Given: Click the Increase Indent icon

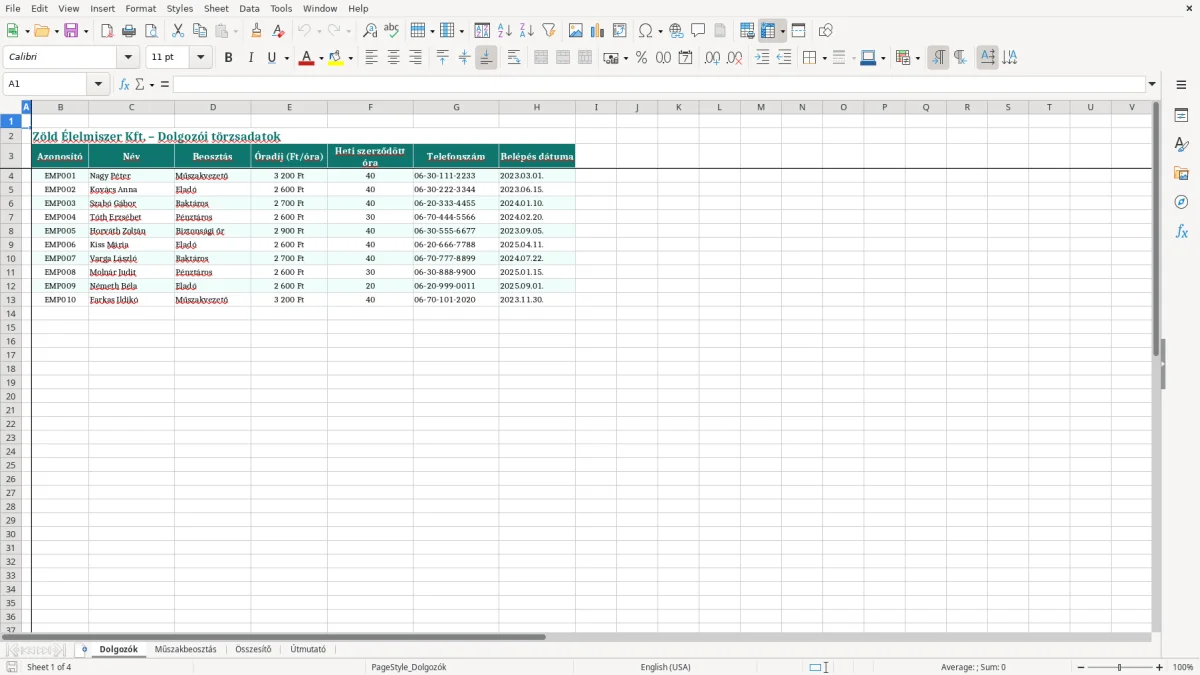Looking at the screenshot, I should tap(762, 58).
